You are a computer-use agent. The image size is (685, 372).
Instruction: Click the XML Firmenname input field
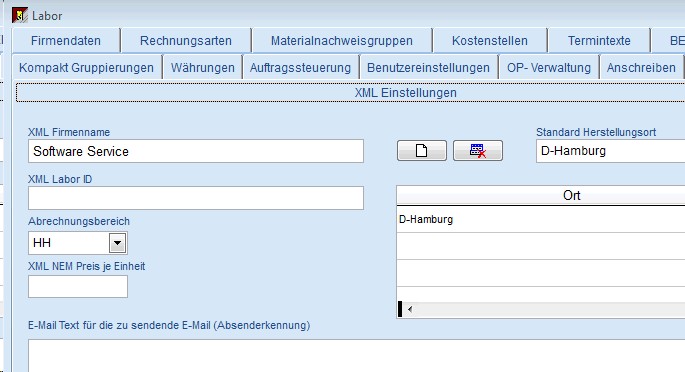pos(196,151)
